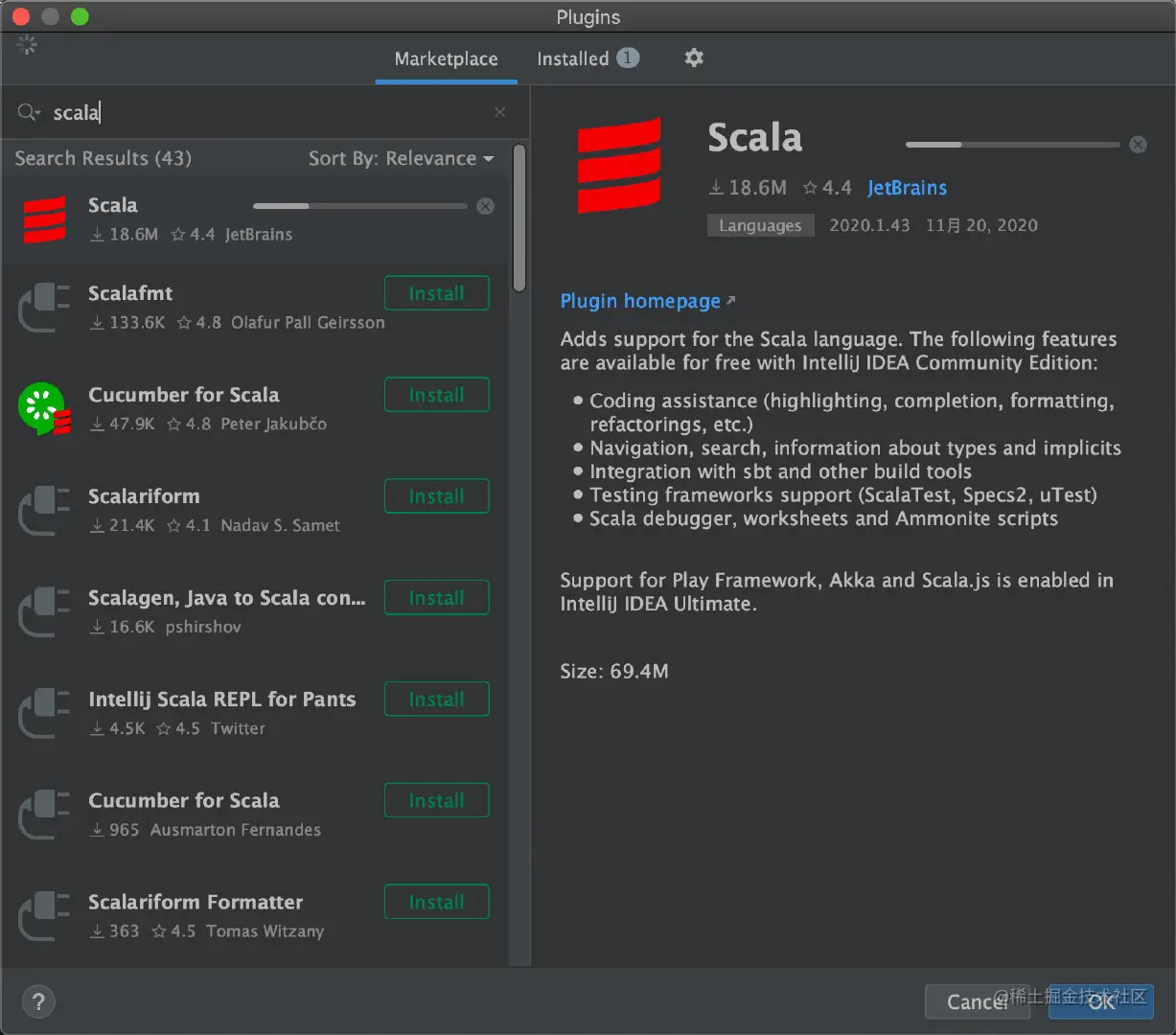Install Scalagen Java to Scala converter
The image size is (1176, 1035).
(437, 598)
